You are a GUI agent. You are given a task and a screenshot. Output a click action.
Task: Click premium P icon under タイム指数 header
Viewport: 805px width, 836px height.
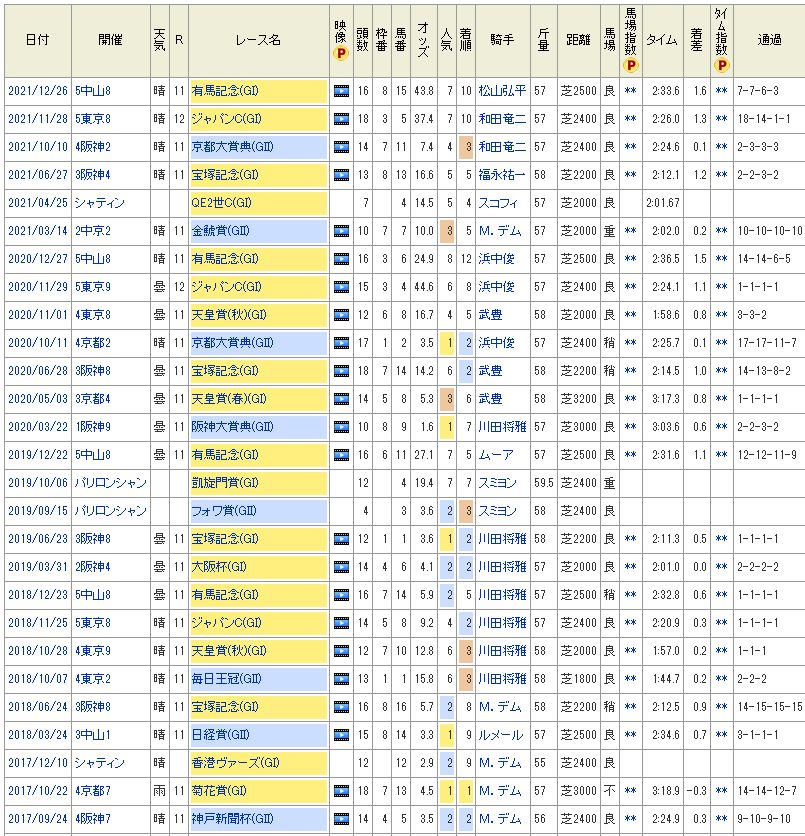[721, 65]
